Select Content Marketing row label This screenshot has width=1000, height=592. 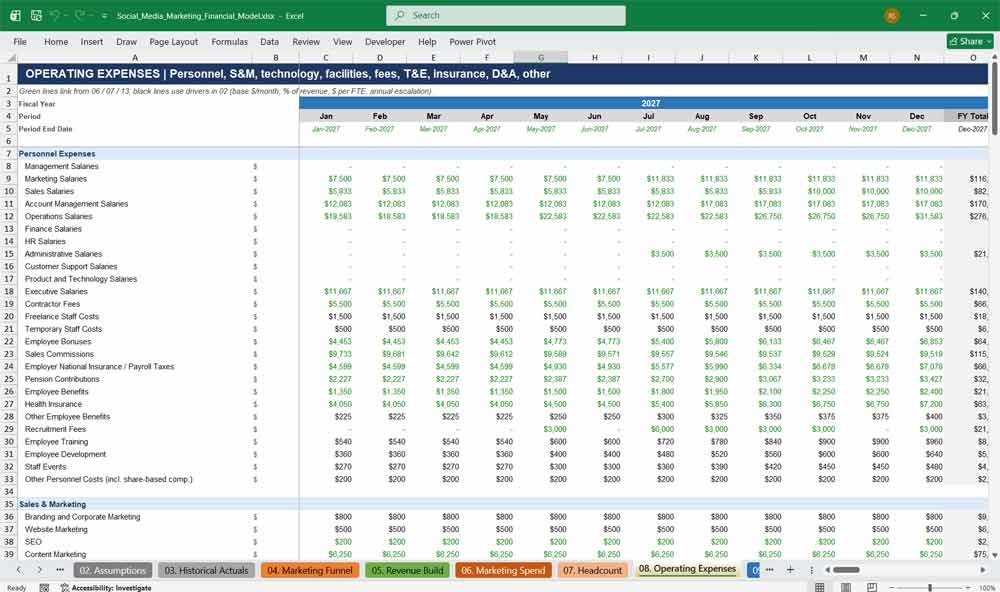[x=55, y=554]
